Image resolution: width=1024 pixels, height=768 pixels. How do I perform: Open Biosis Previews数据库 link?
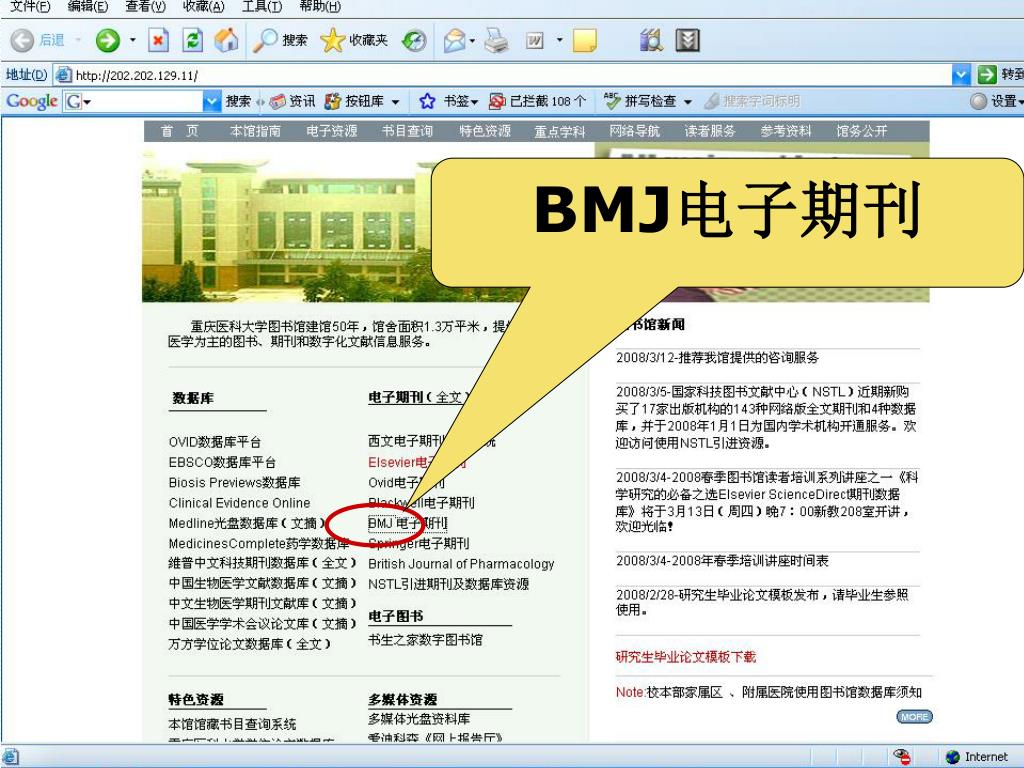pyautogui.click(x=234, y=483)
